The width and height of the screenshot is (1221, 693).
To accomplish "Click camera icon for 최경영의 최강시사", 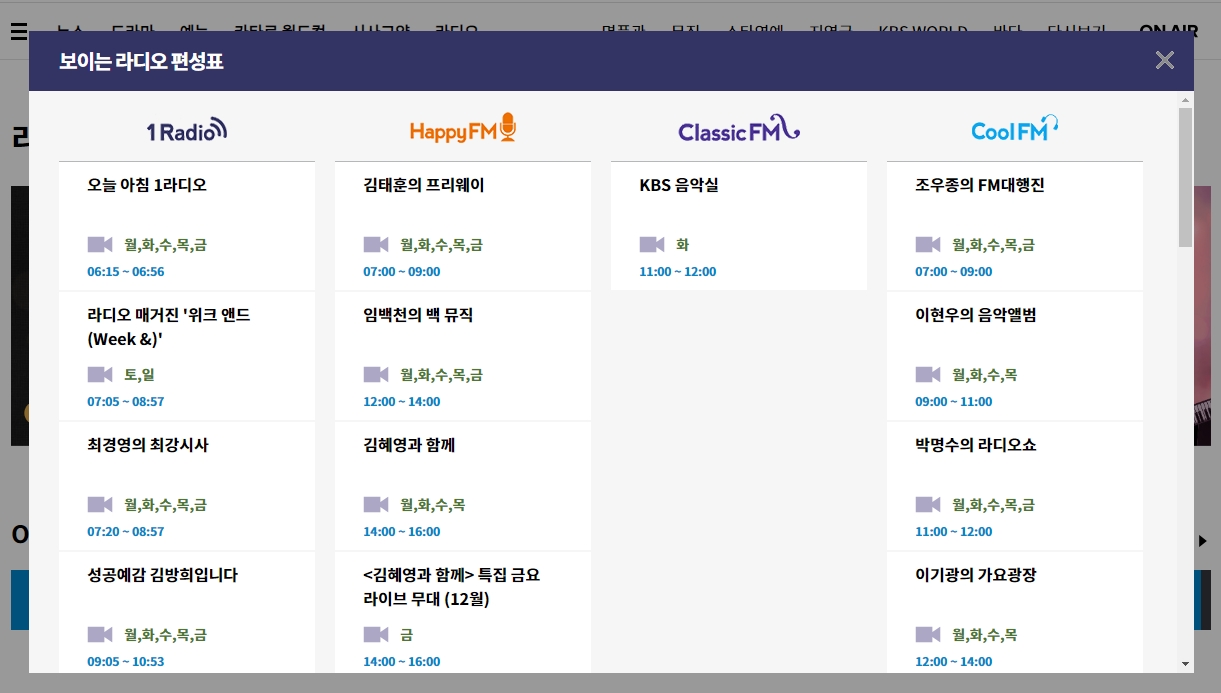I will 99,505.
